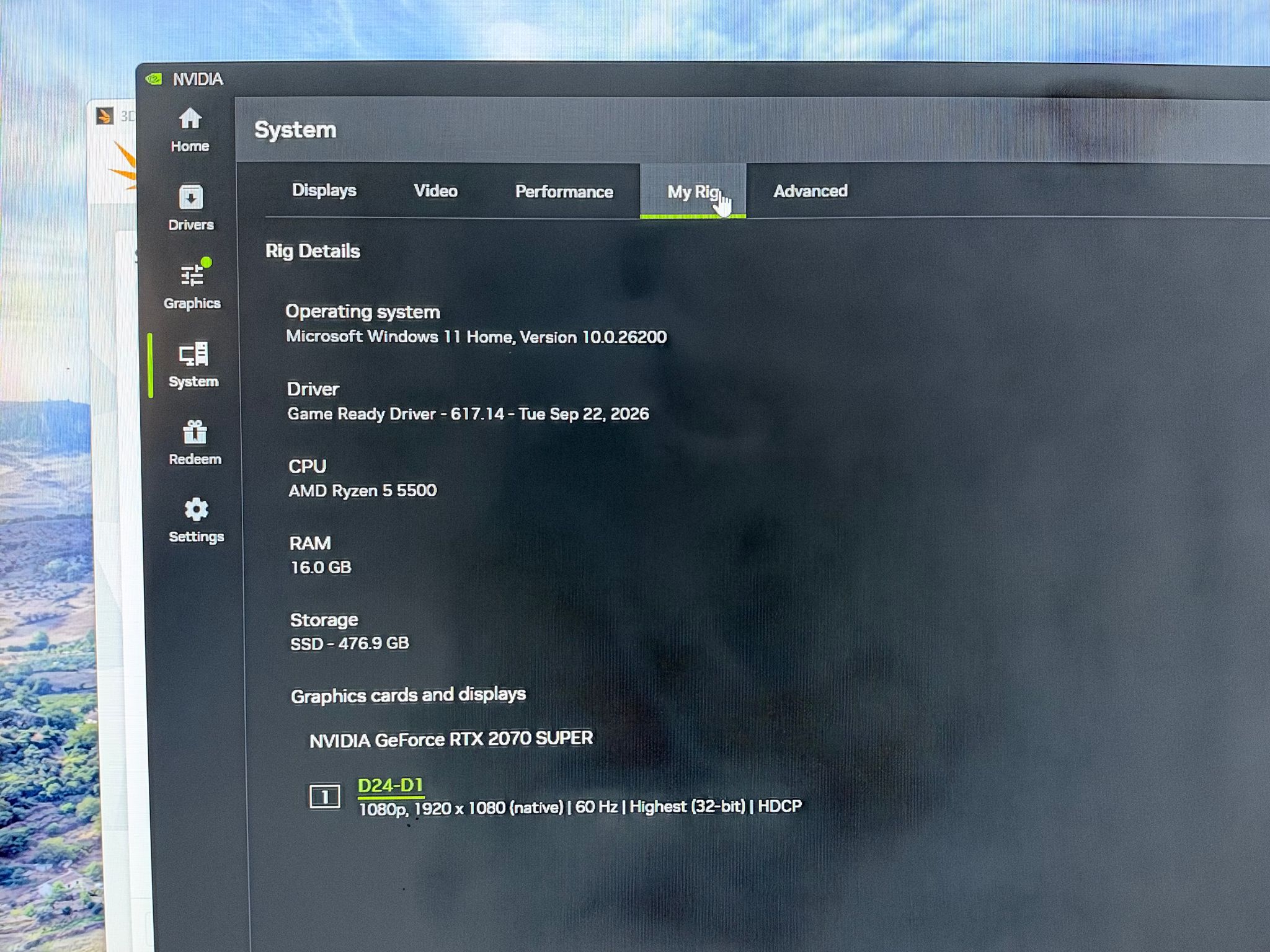Click the Driver label

coord(313,389)
